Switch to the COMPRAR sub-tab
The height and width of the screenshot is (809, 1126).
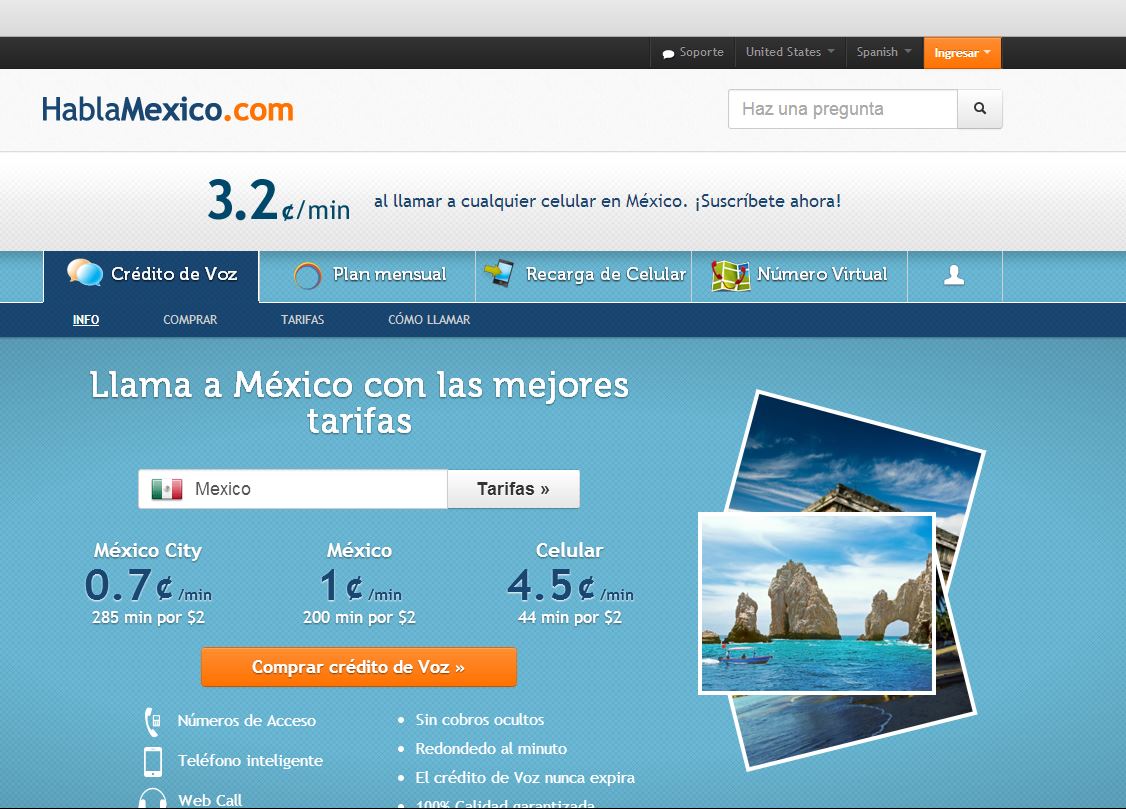(x=190, y=320)
